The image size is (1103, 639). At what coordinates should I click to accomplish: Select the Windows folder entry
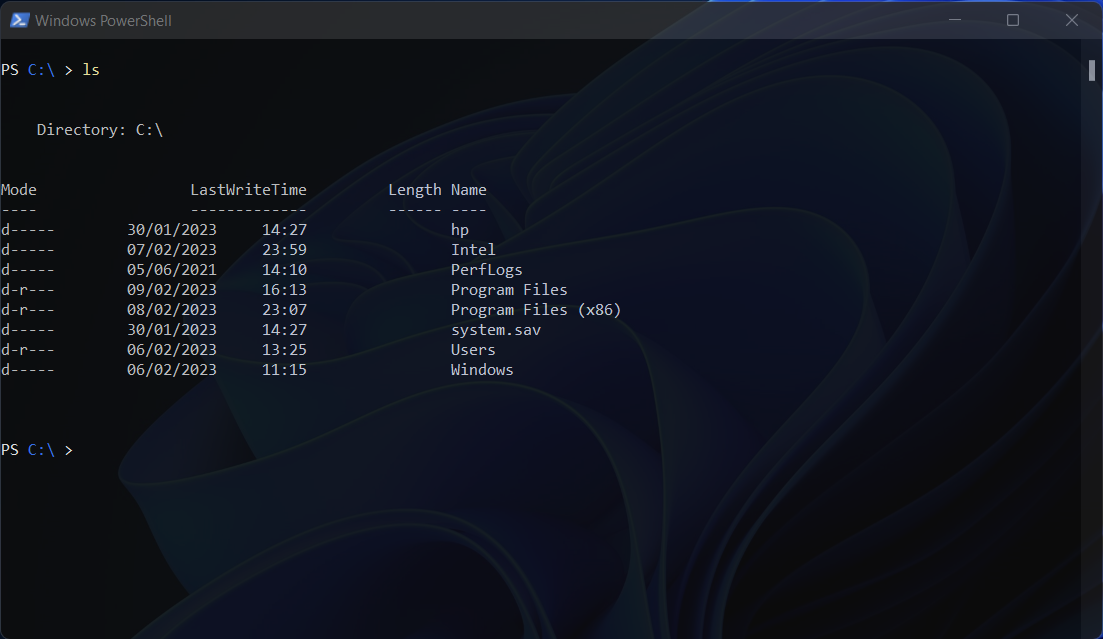click(x=482, y=369)
